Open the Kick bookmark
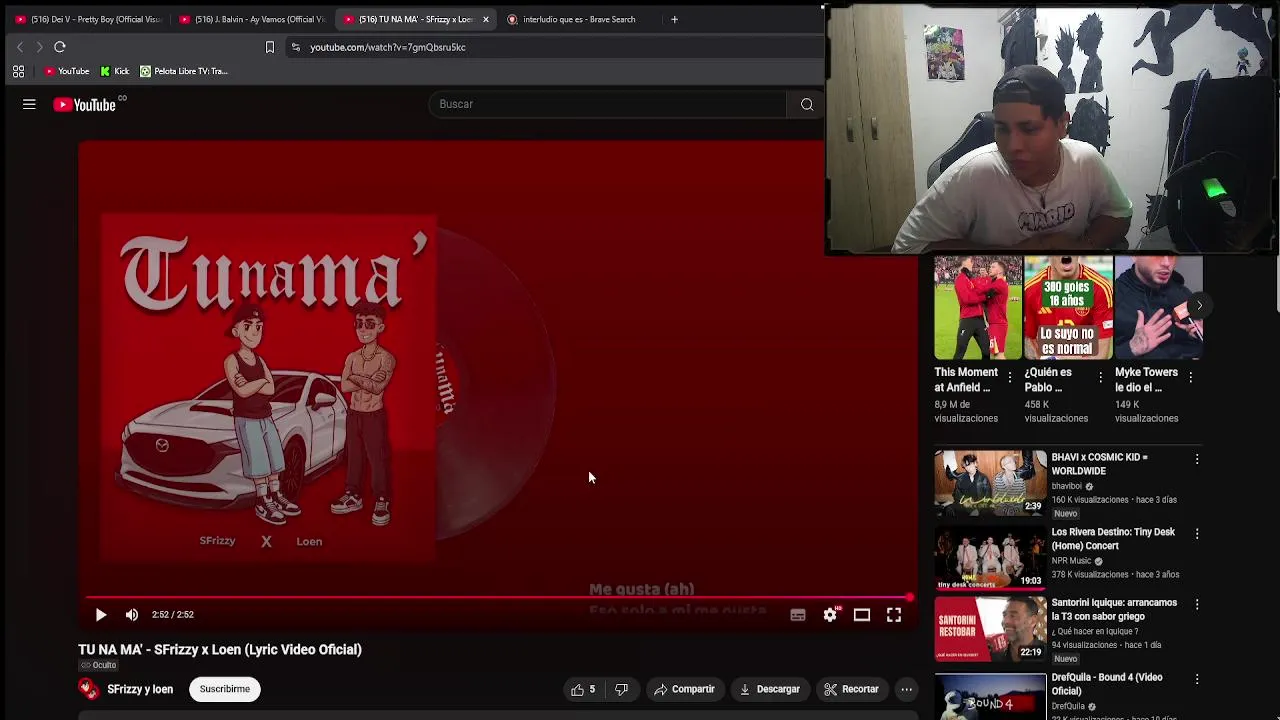The image size is (1280, 720). (115, 71)
